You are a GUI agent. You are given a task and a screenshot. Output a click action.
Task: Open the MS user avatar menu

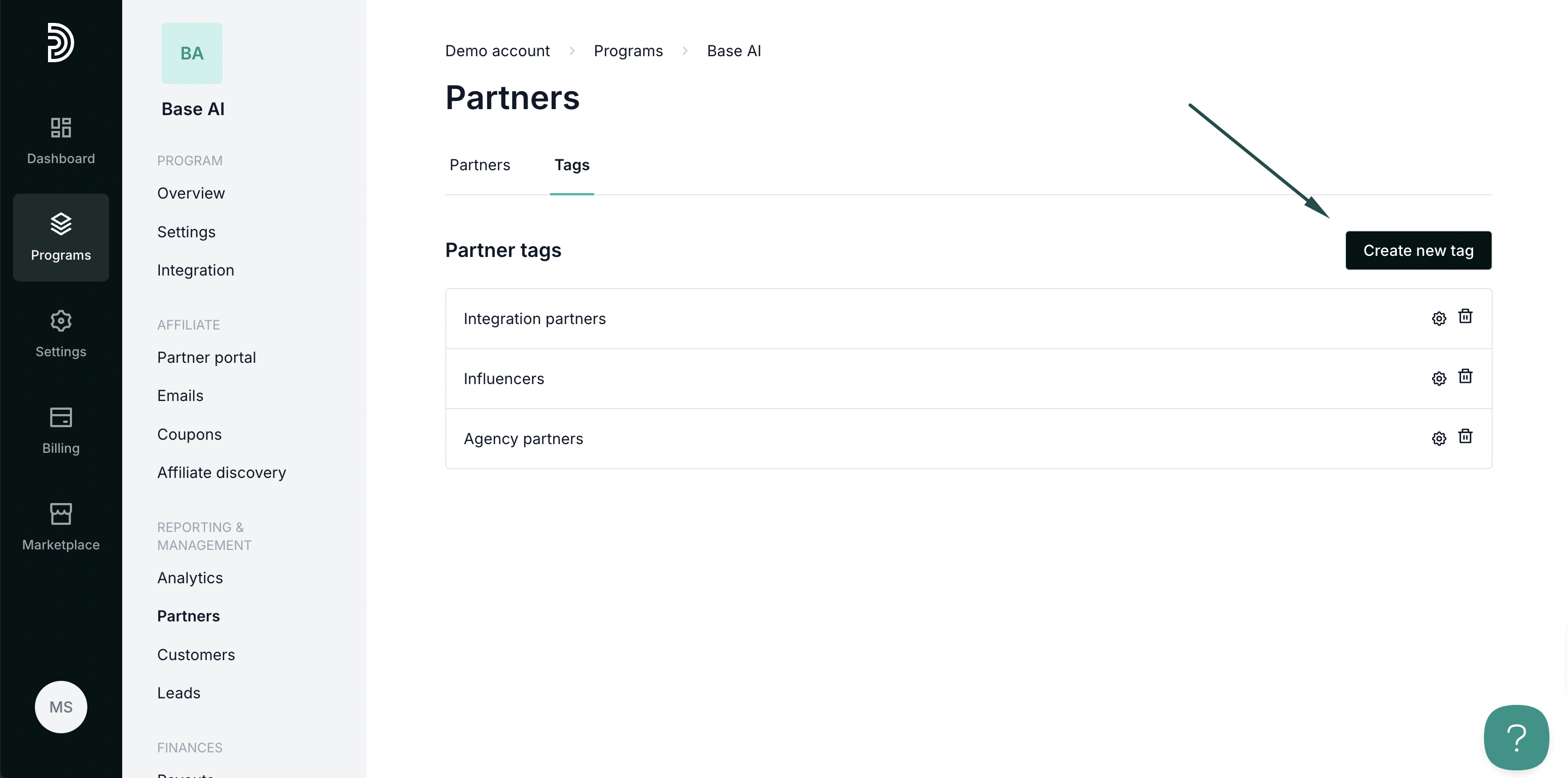coord(61,706)
